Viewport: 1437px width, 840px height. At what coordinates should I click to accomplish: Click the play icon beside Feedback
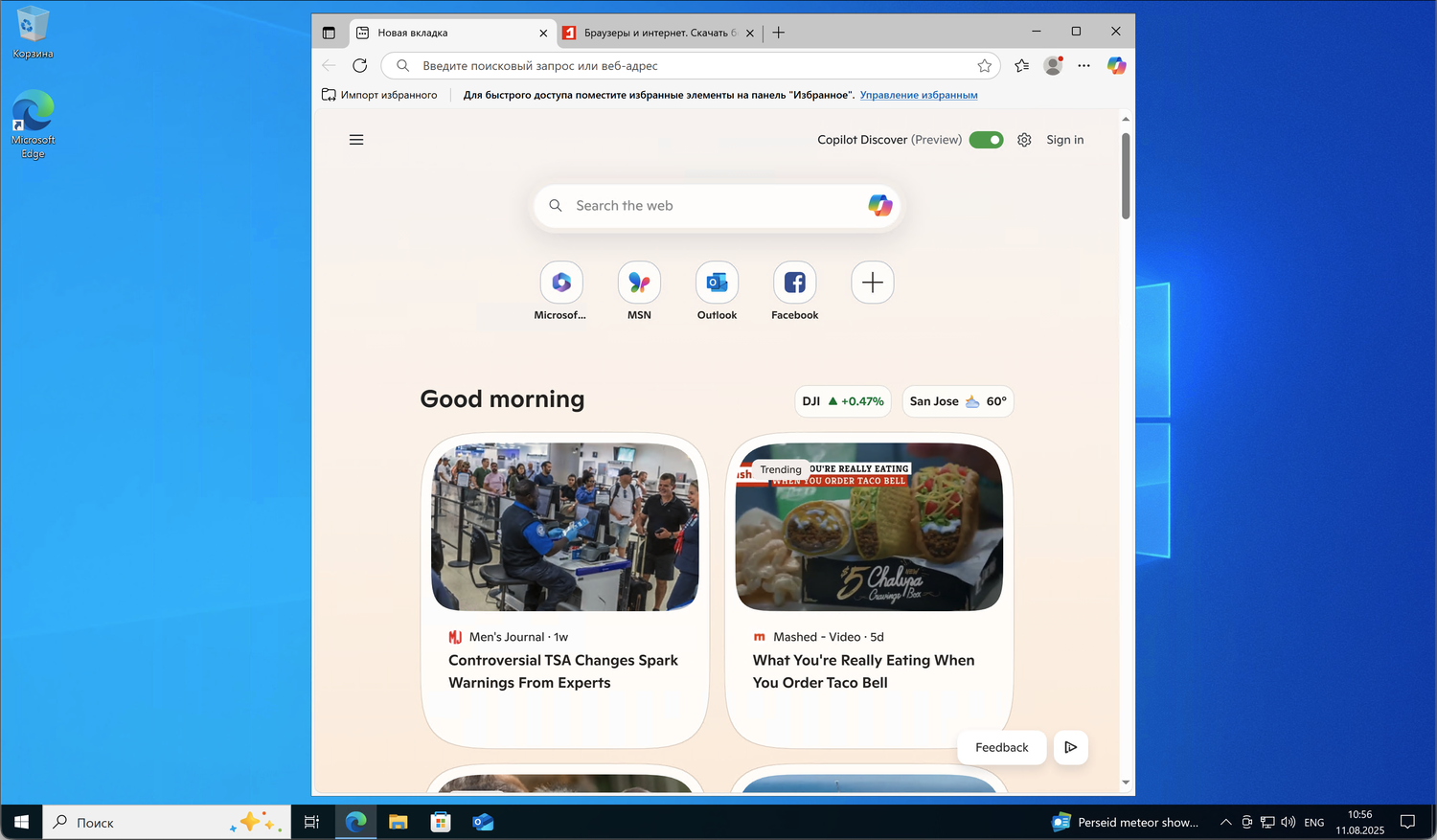pyautogui.click(x=1071, y=747)
